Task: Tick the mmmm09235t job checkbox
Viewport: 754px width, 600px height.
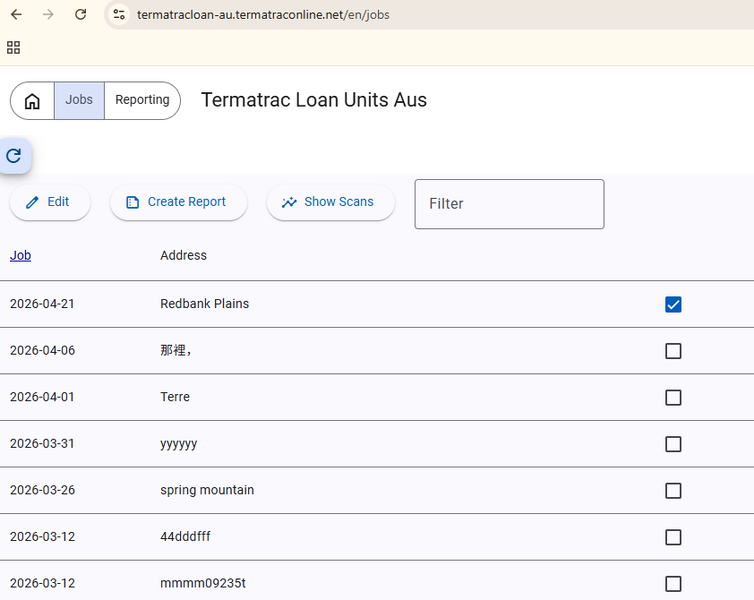Action: pos(673,584)
